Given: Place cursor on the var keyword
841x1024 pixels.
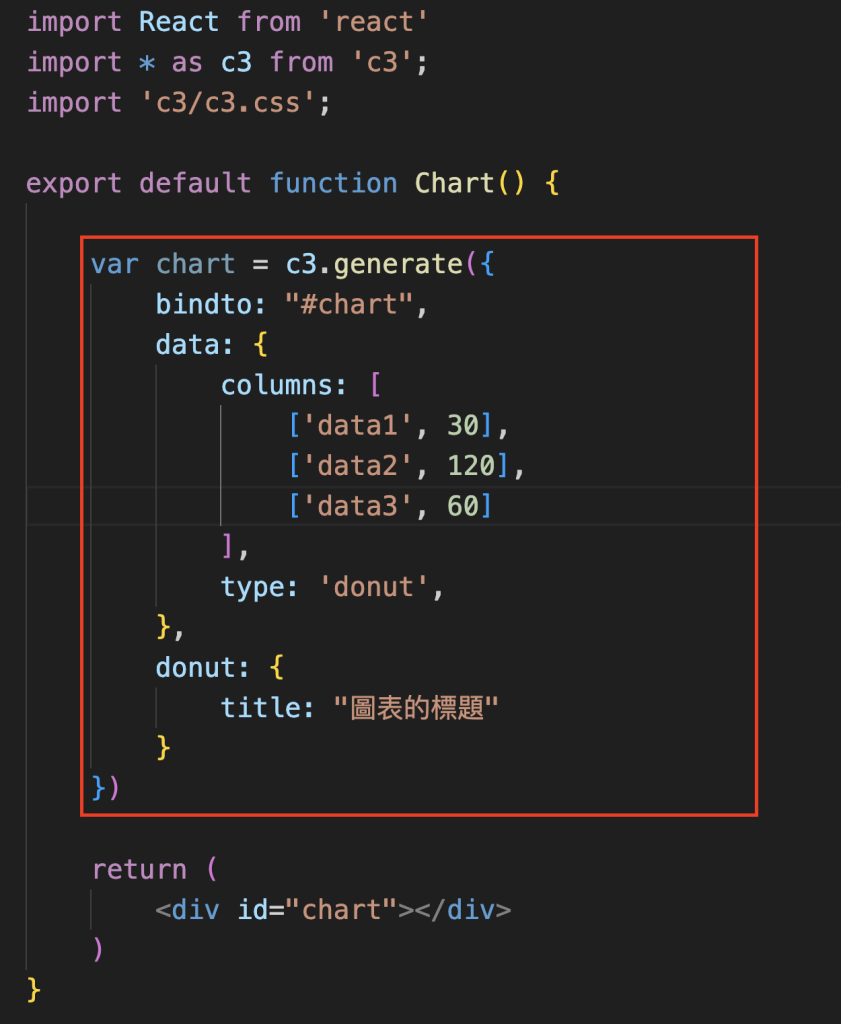Looking at the screenshot, I should click(x=115, y=264).
